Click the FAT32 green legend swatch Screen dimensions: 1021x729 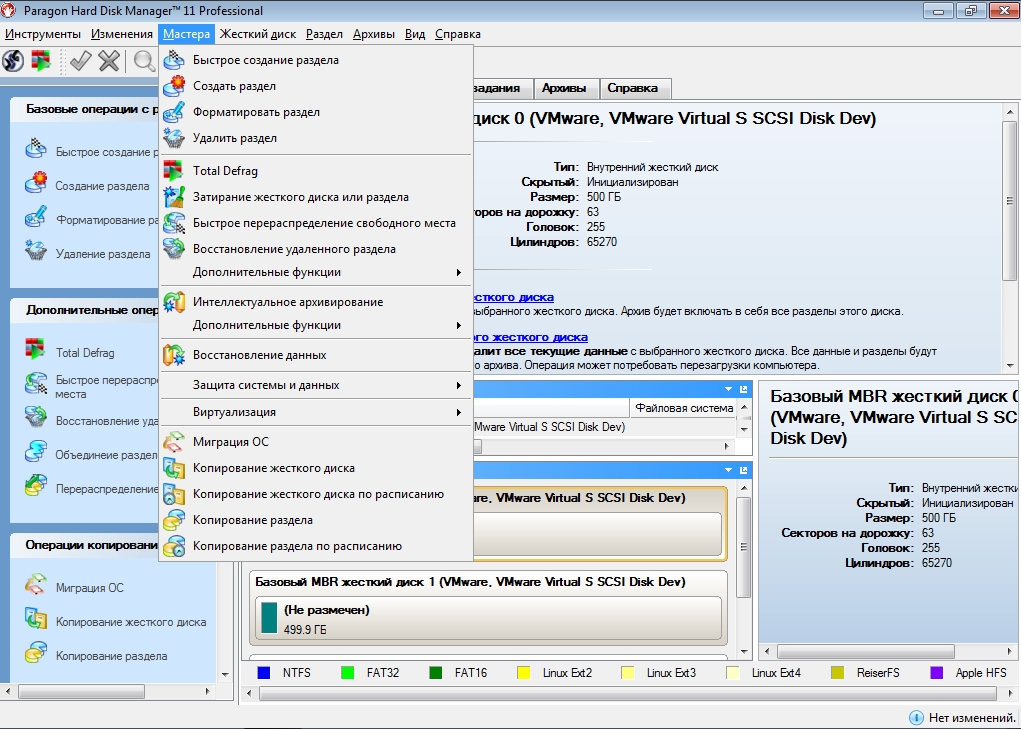coord(348,673)
